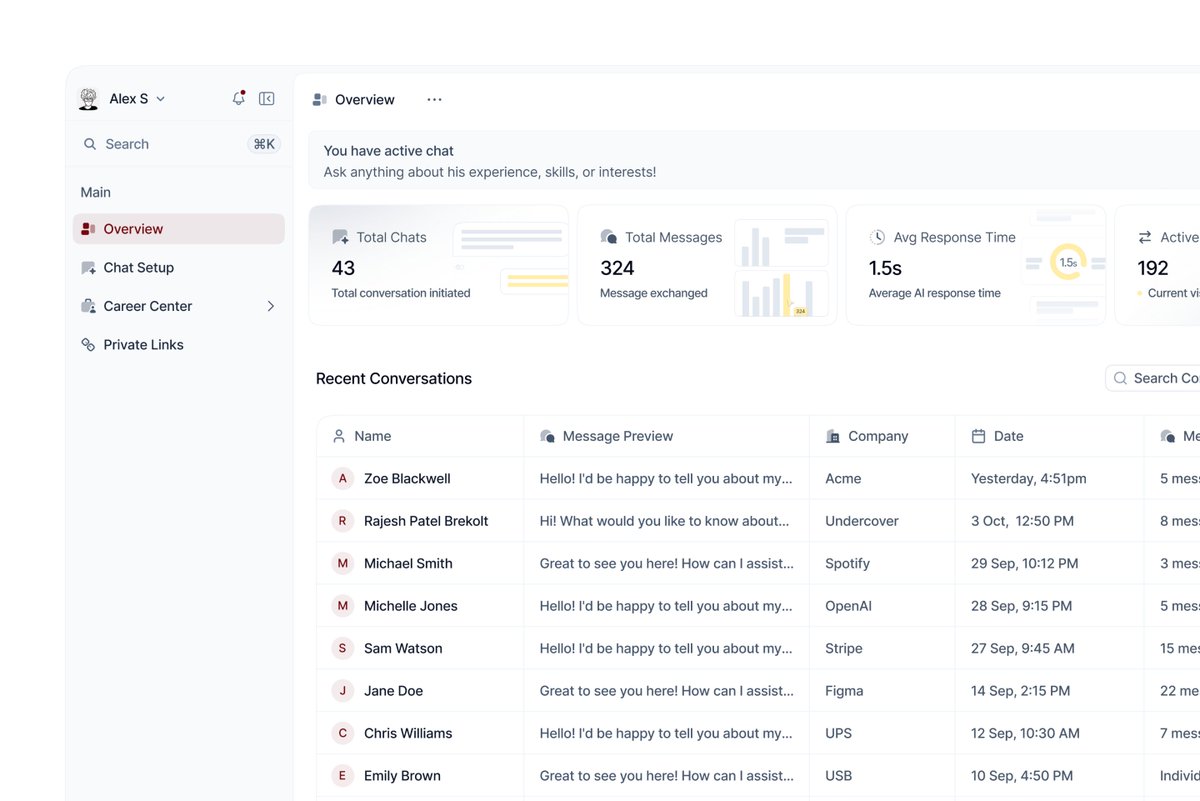Click the Name column person icon
This screenshot has height=801, width=1200.
[x=339, y=436]
